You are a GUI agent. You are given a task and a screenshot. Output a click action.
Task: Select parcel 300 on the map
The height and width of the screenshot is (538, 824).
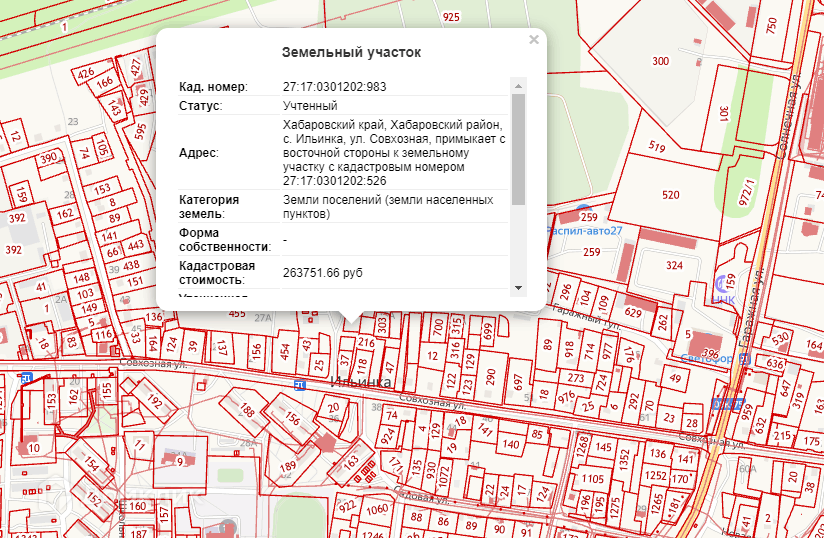[660, 61]
